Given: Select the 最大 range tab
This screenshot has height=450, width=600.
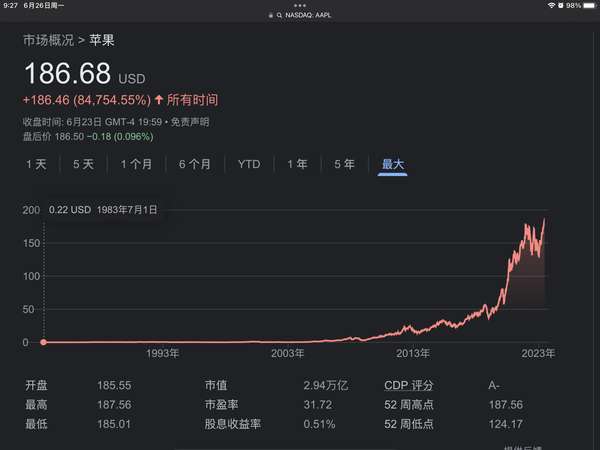Looking at the screenshot, I should coord(393,164).
